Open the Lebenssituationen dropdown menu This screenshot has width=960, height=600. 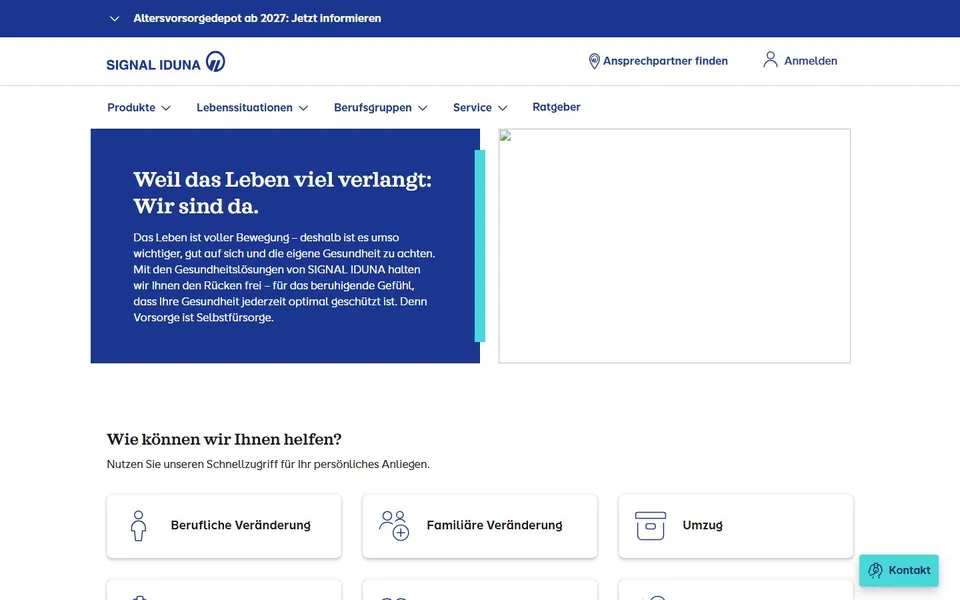(x=252, y=108)
